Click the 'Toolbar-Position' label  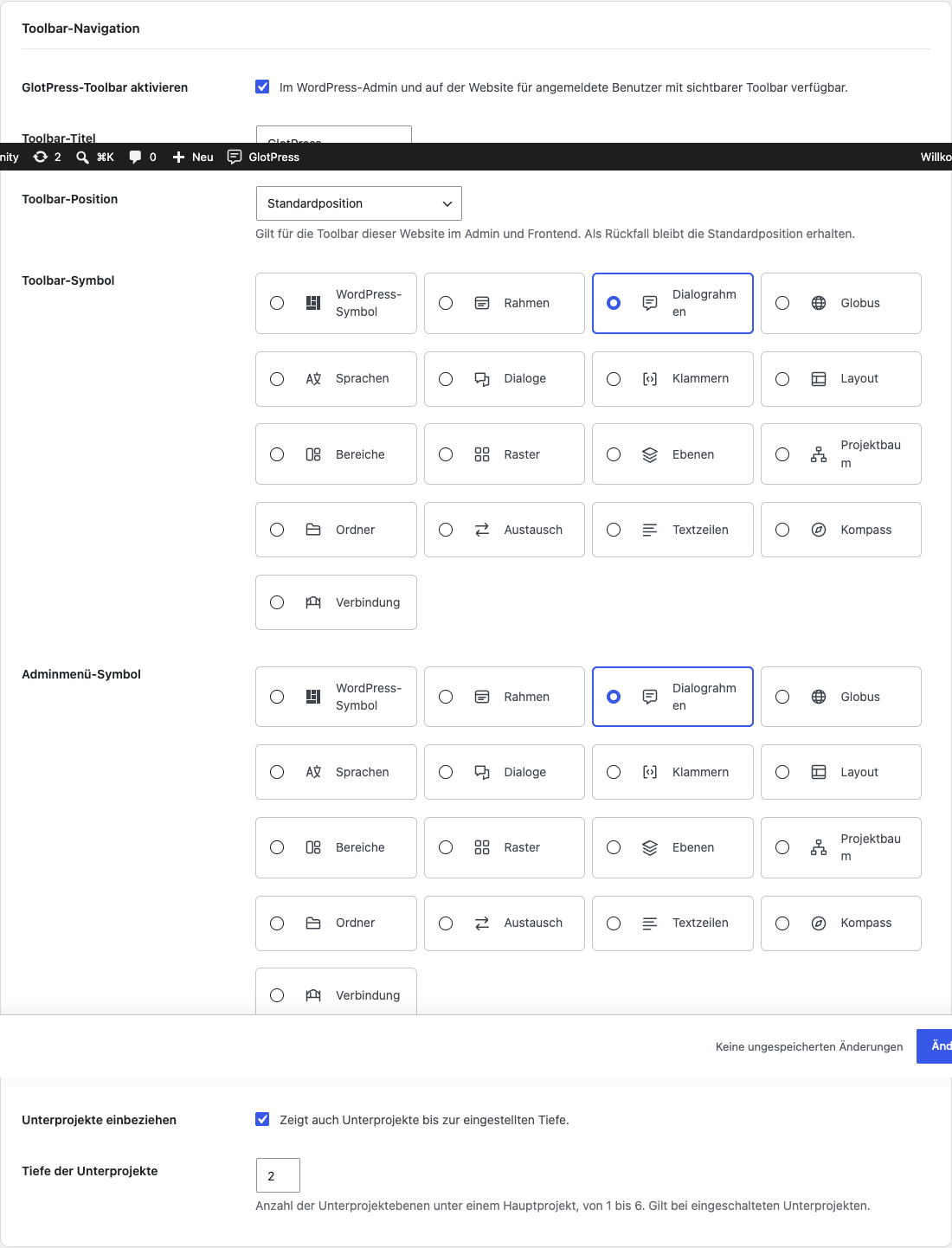tap(70, 199)
